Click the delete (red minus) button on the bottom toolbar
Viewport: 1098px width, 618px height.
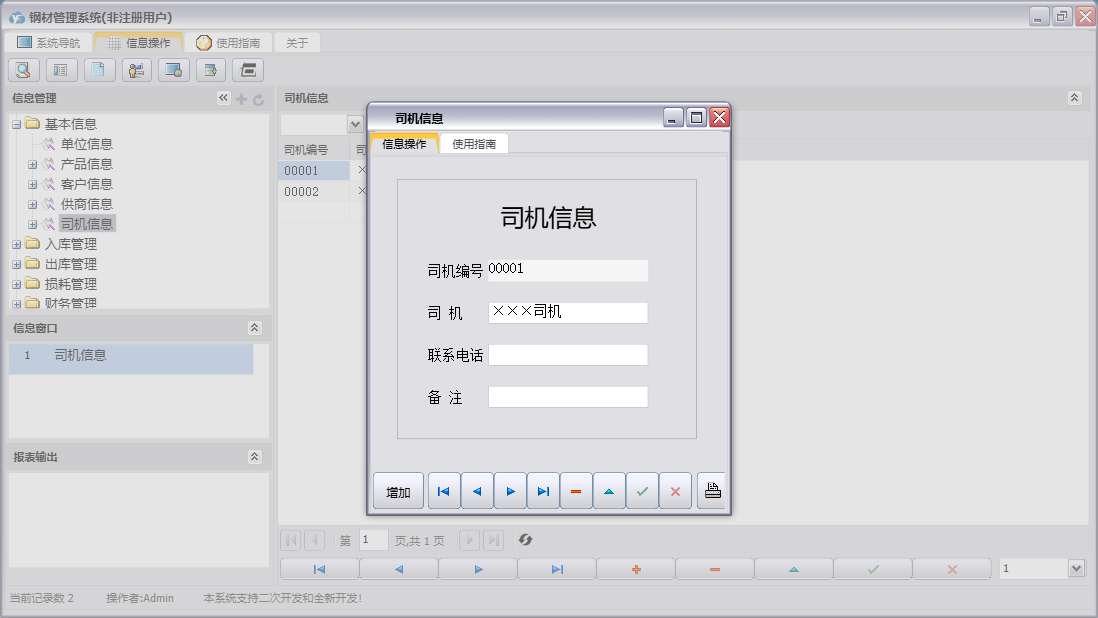[x=713, y=567]
